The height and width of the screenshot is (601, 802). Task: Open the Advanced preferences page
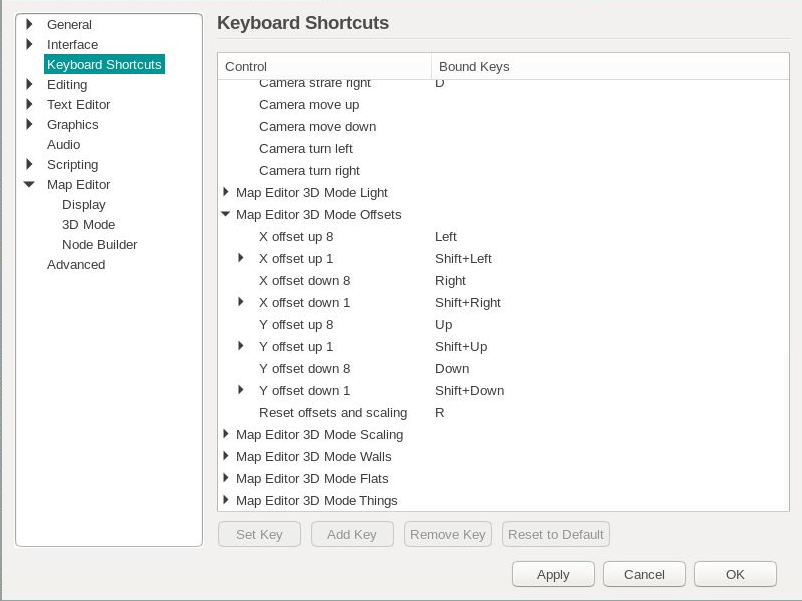pyautogui.click(x=76, y=264)
